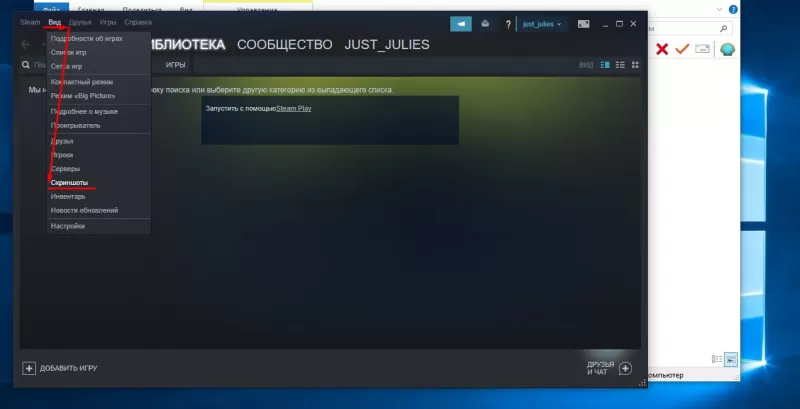Switch Explorer to large icons view

[731, 360]
